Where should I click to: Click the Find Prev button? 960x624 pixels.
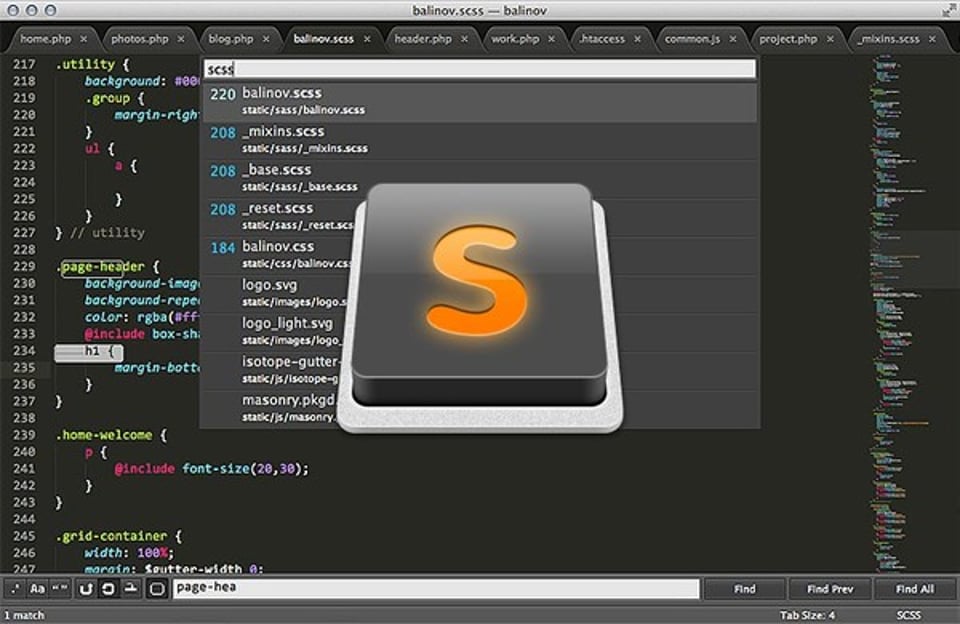point(830,589)
